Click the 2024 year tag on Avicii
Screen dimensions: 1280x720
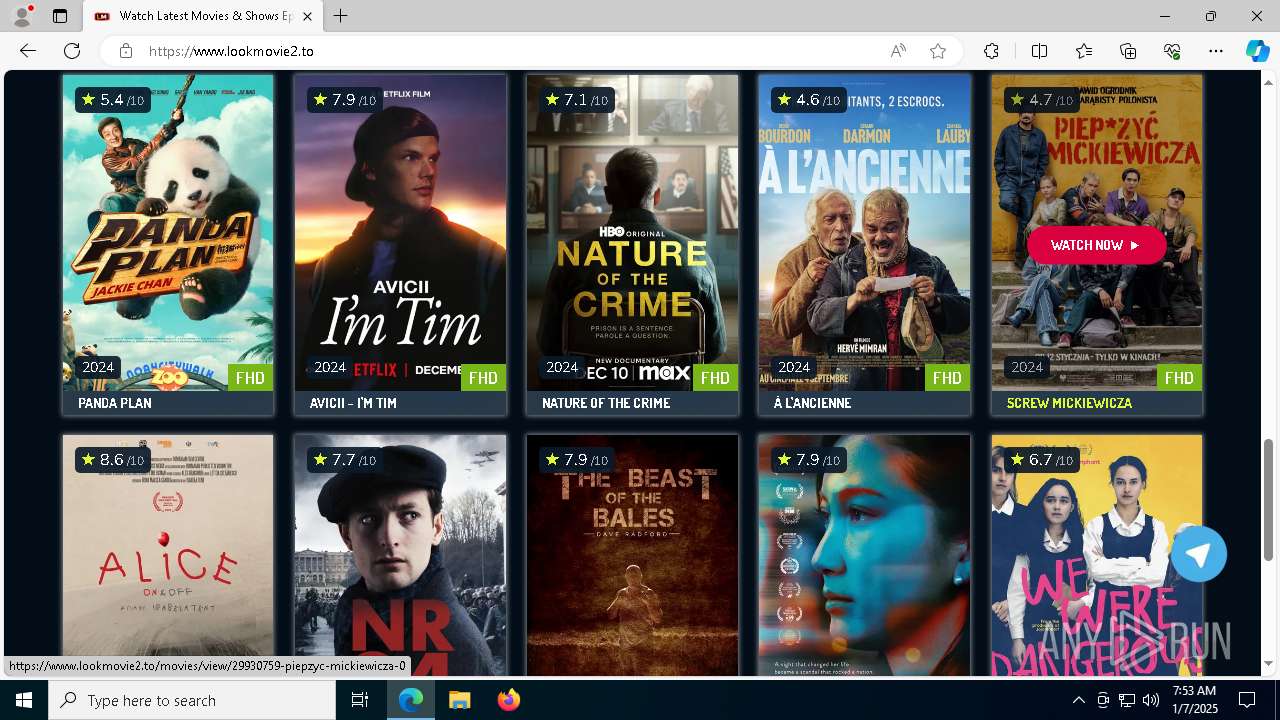click(330, 367)
